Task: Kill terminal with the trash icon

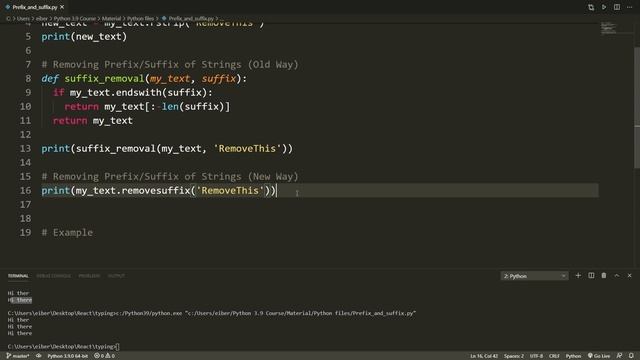Action: 604,276
